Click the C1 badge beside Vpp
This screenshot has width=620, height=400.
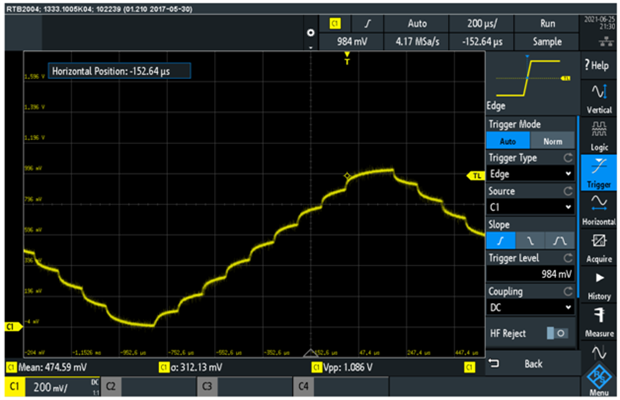click(x=316, y=368)
